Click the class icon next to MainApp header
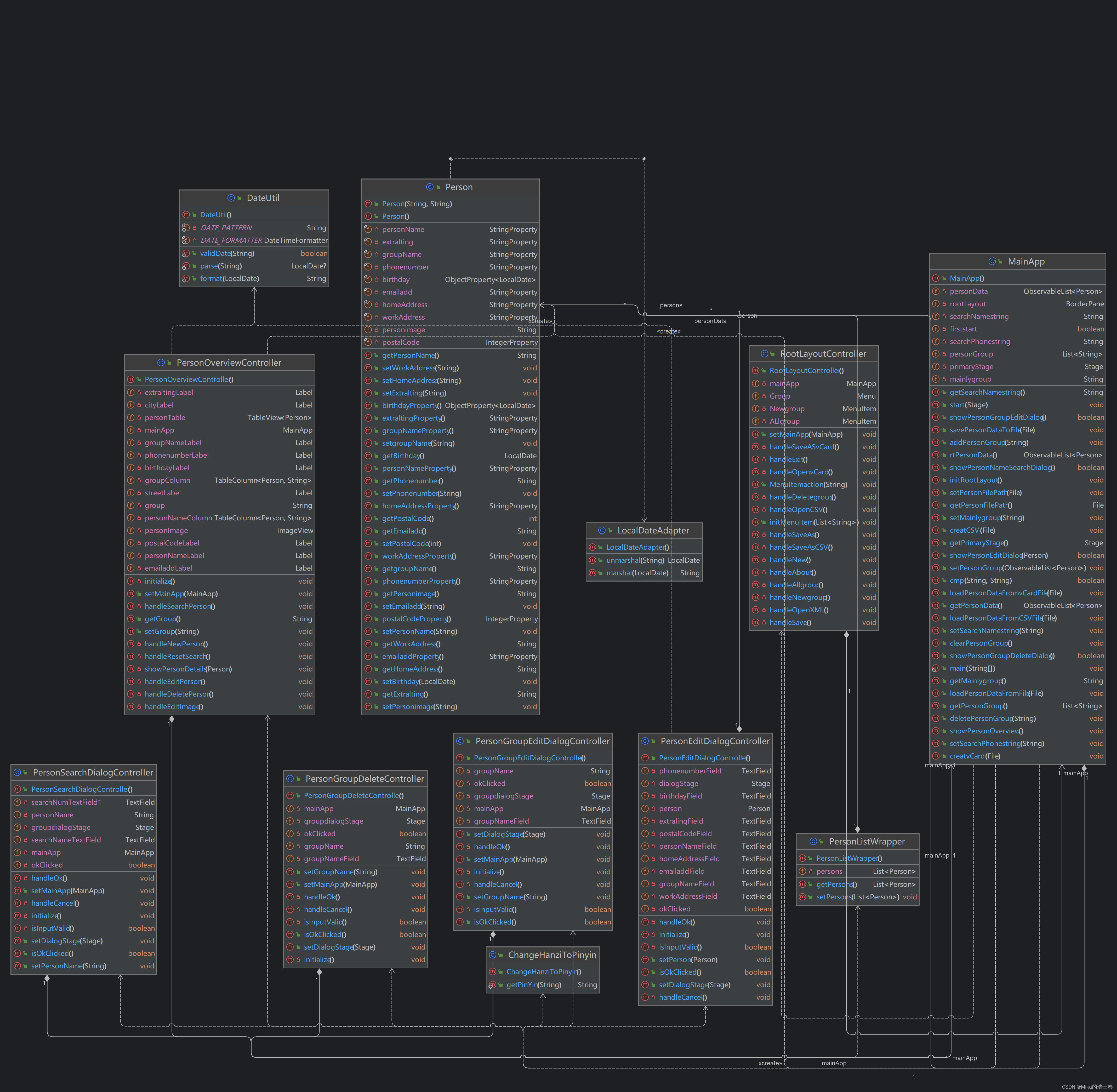 pos(992,262)
